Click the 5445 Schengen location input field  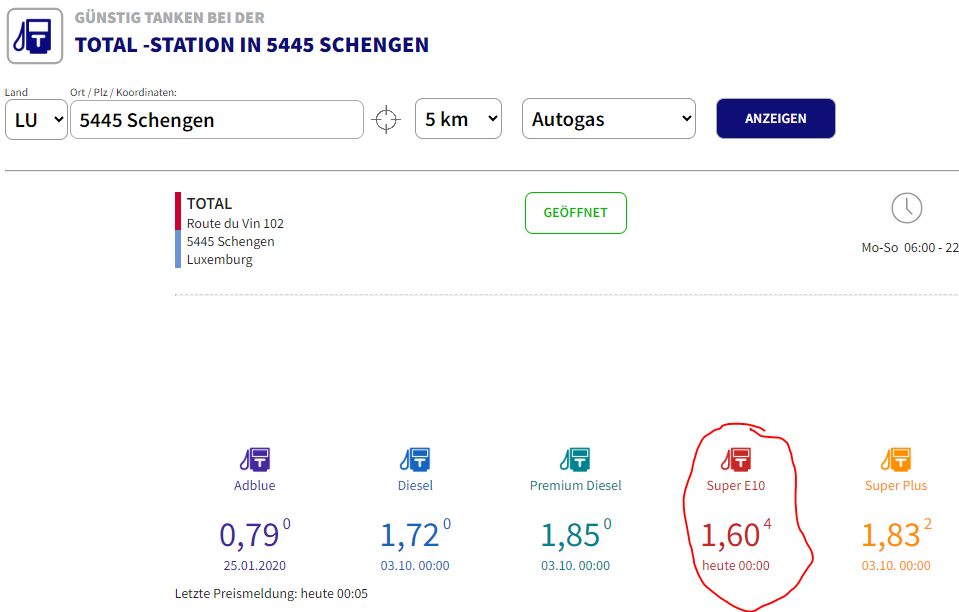[x=216, y=120]
